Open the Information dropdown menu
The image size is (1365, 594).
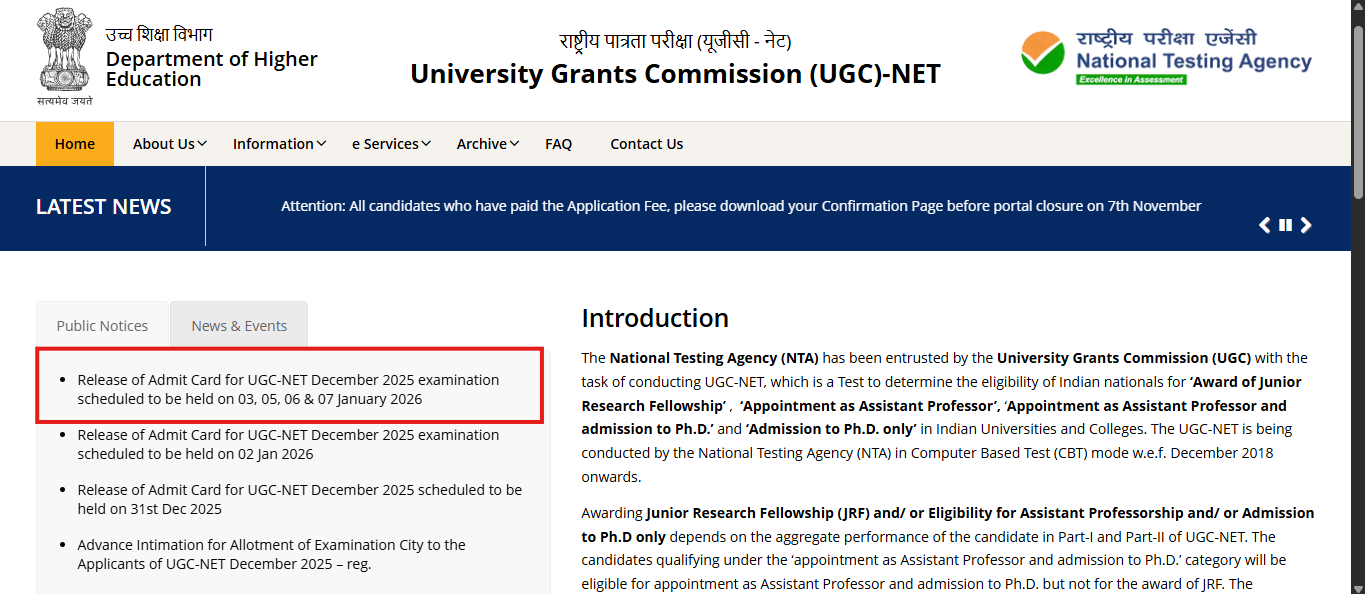(x=278, y=143)
